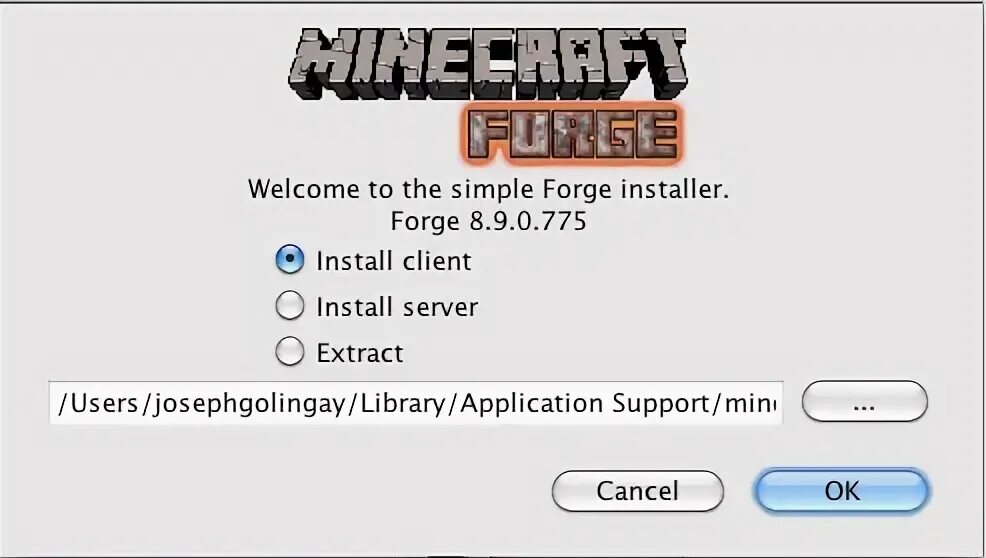The width and height of the screenshot is (986, 558).
Task: Choose the Install server radio option
Action: [290, 306]
